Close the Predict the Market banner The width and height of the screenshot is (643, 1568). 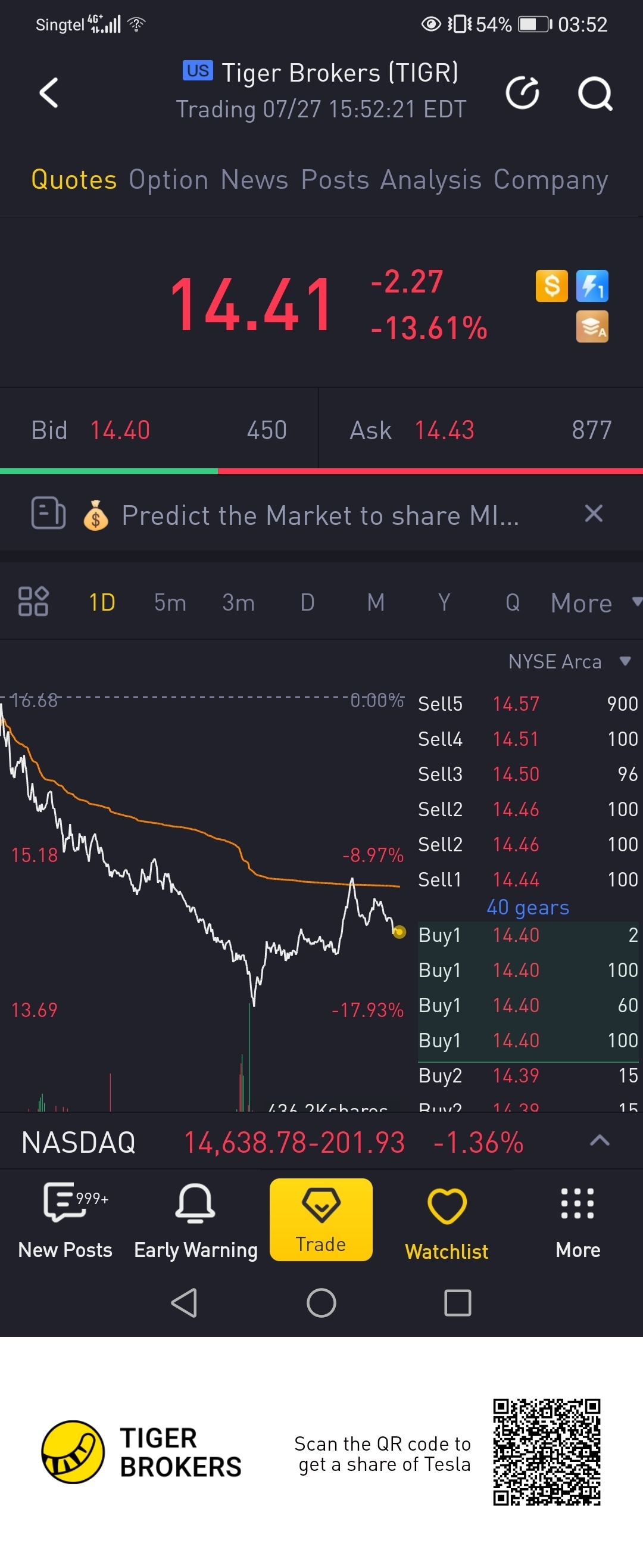(593, 513)
